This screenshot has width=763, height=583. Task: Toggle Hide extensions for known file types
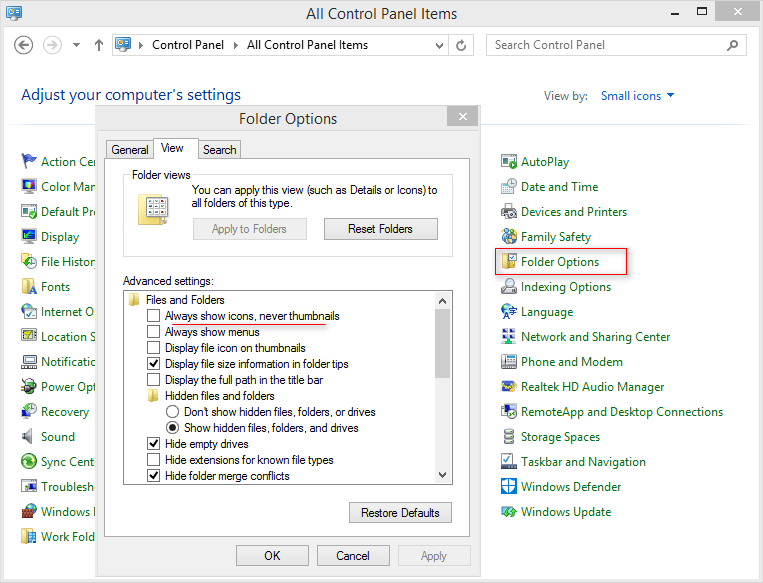click(153, 460)
